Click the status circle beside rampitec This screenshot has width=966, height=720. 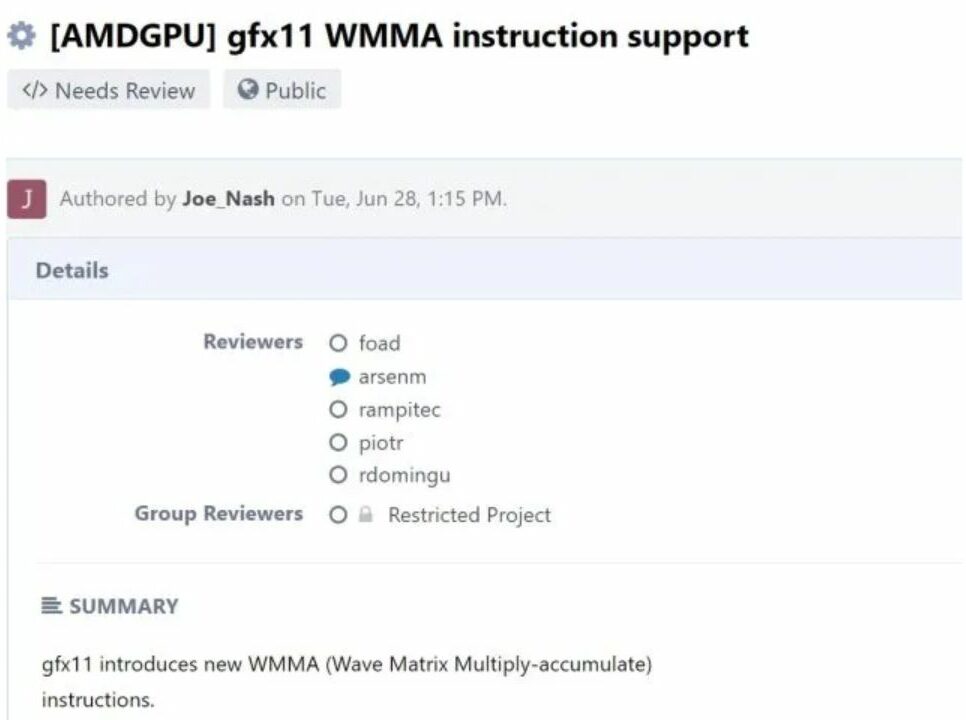point(338,409)
